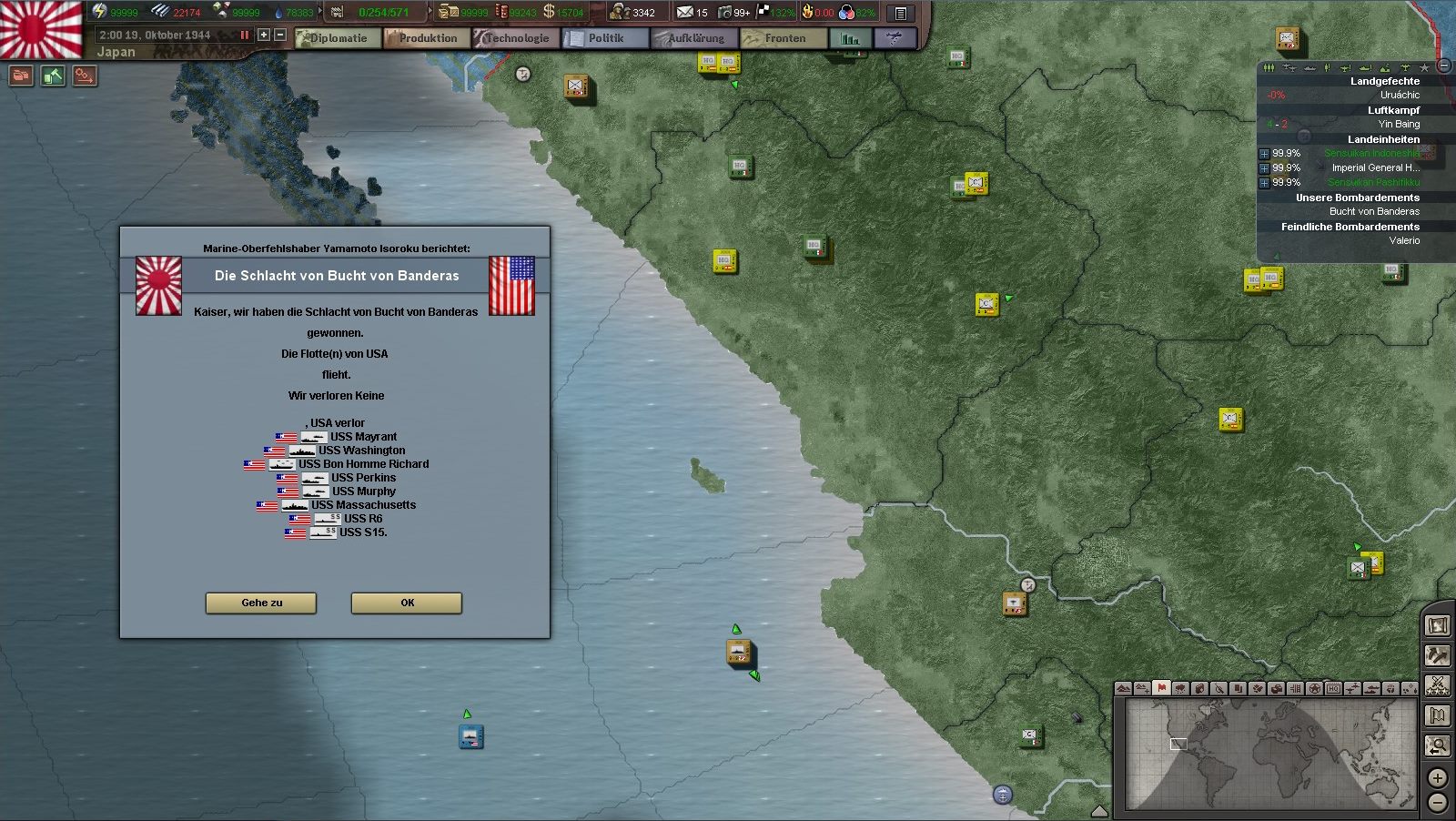This screenshot has width=1456, height=821.
Task: Click the Gehe zu button
Action: point(261,603)
